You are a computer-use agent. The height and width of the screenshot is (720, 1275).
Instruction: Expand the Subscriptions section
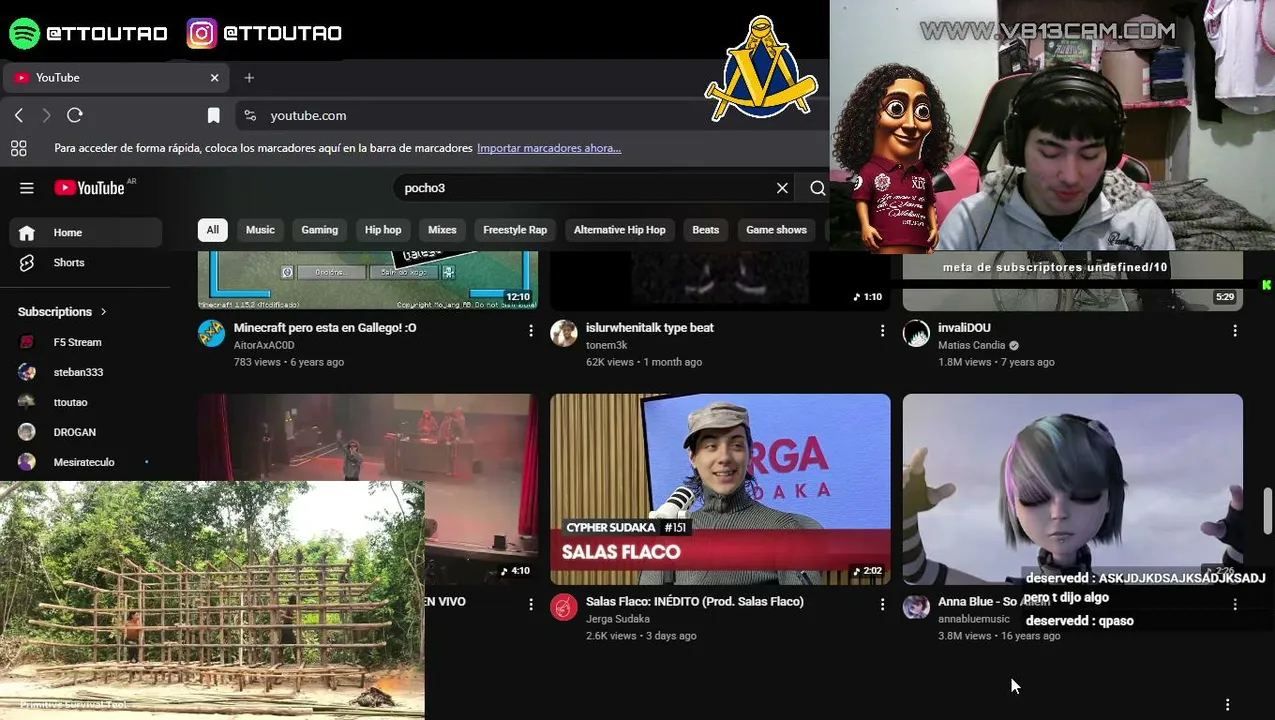coord(62,312)
